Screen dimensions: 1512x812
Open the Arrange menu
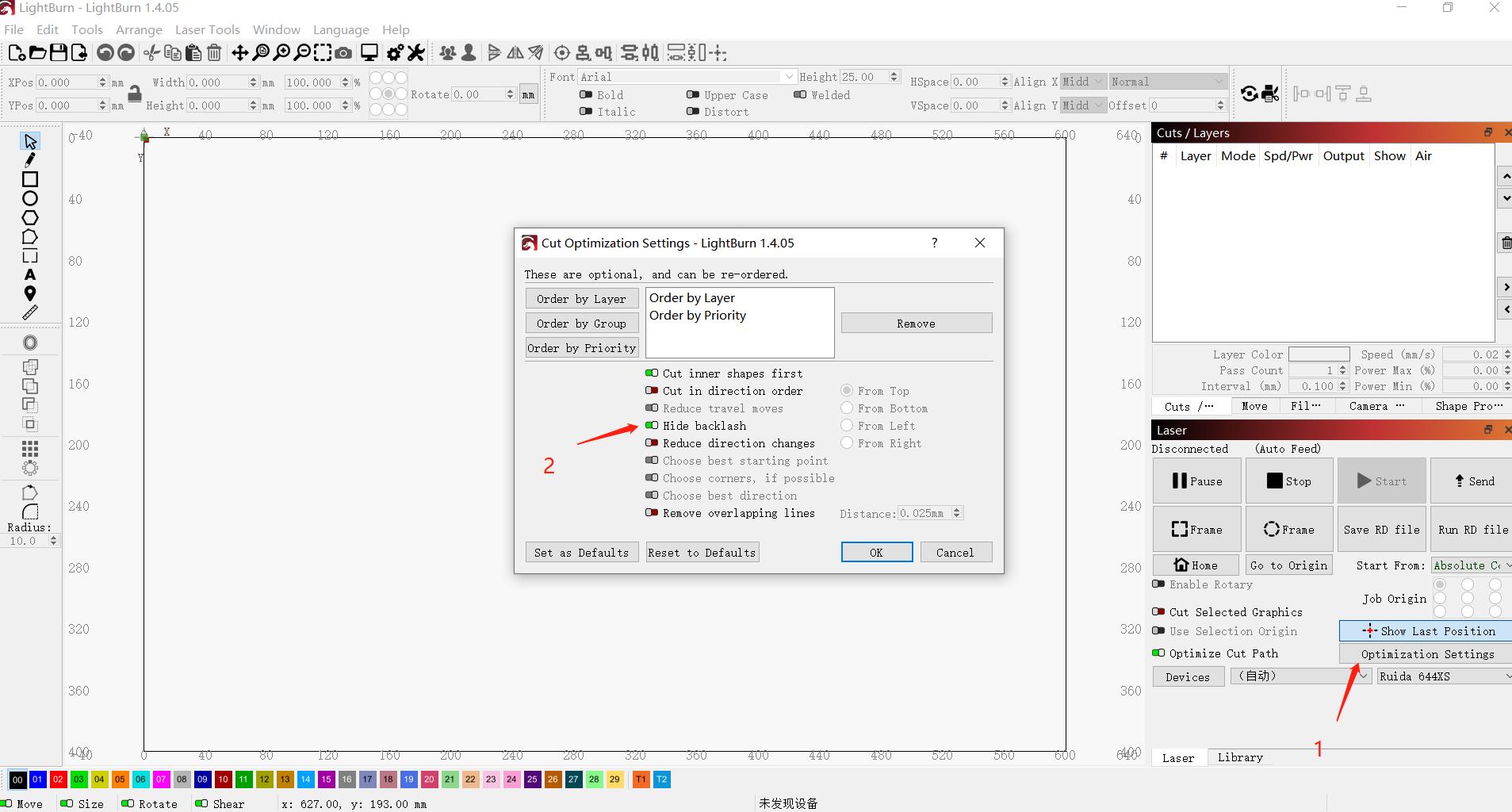click(139, 29)
